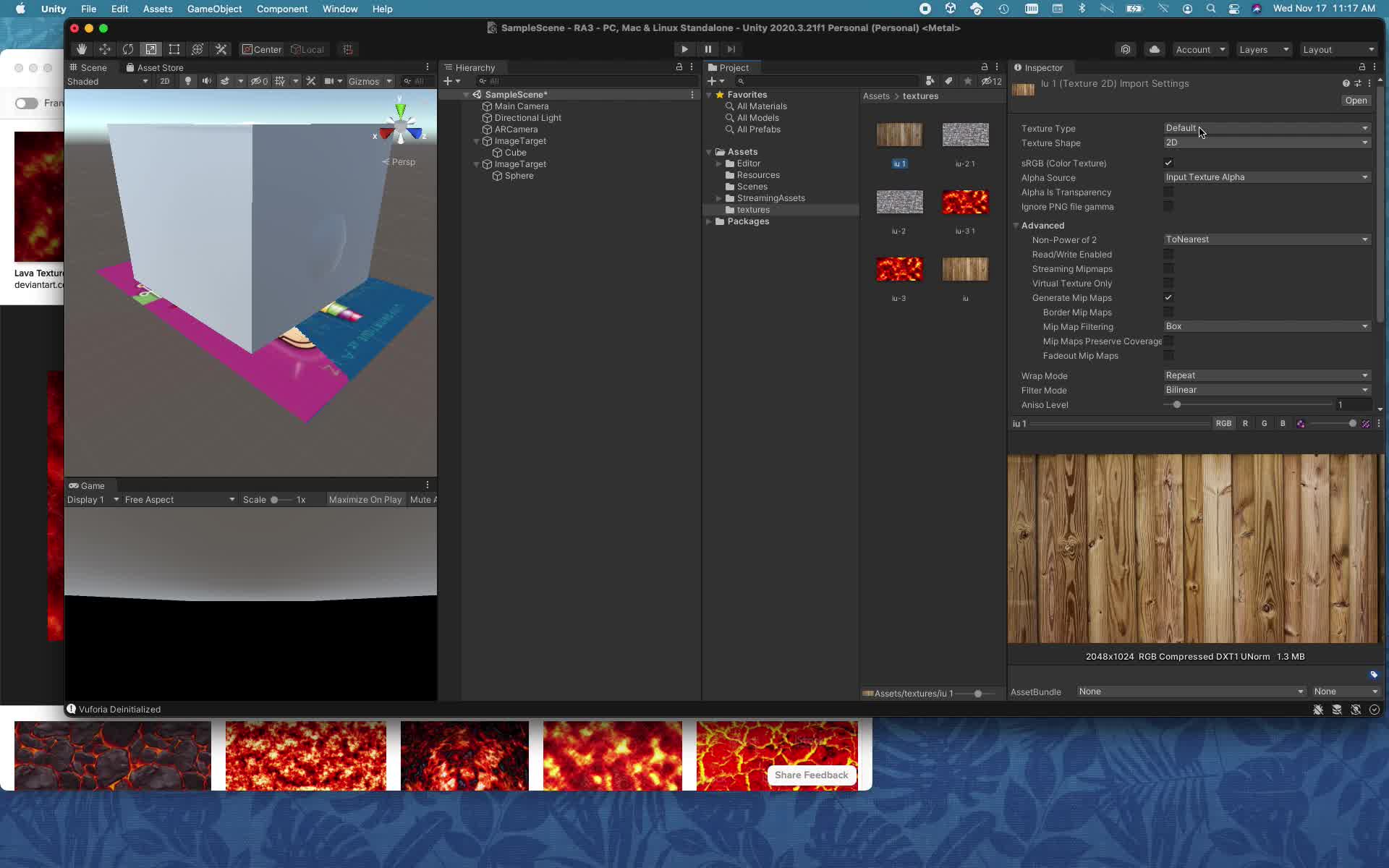Open Alpha Source dropdown
This screenshot has width=1389, height=868.
[x=1267, y=177]
